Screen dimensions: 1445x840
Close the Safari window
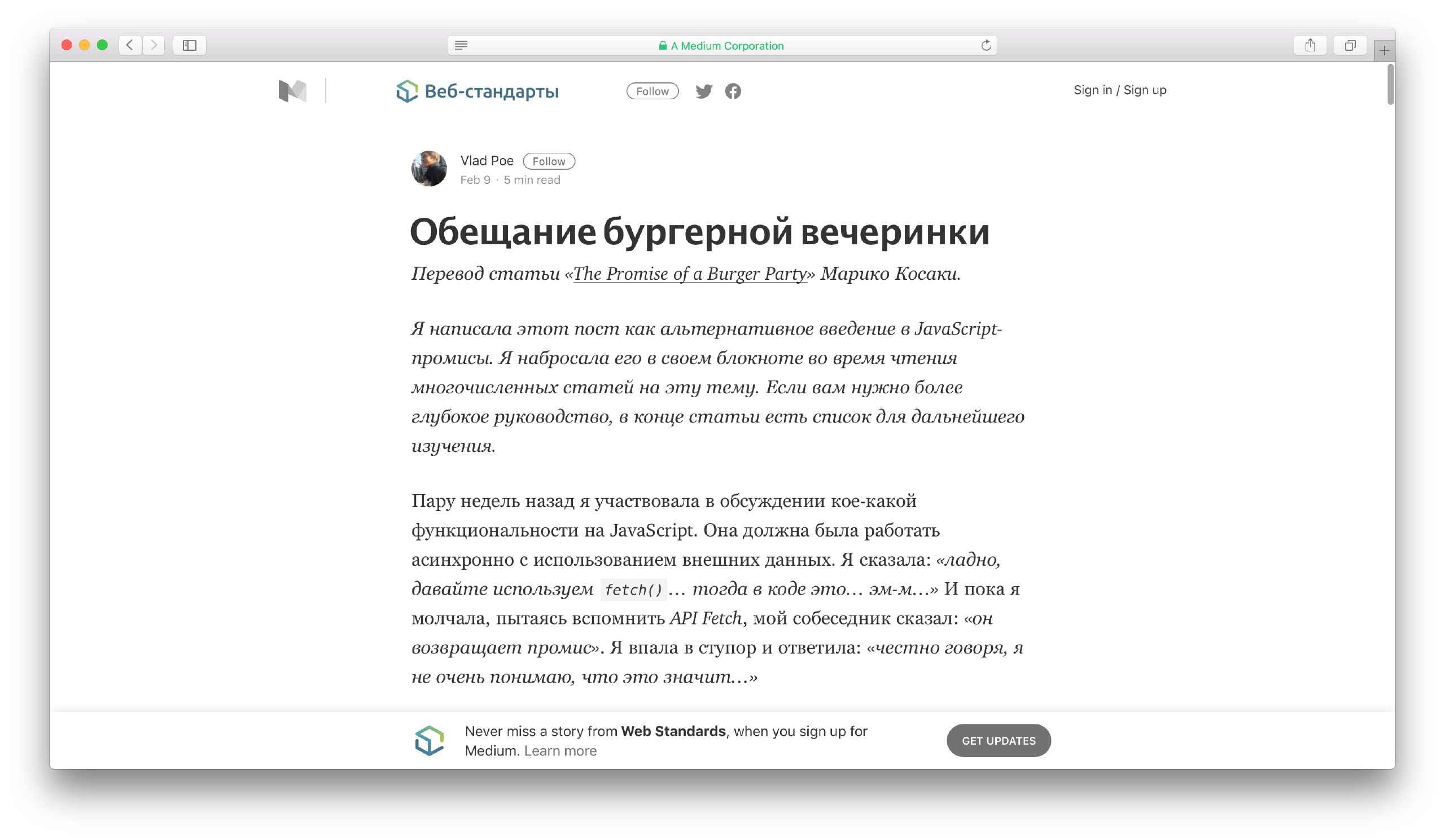click(67, 45)
